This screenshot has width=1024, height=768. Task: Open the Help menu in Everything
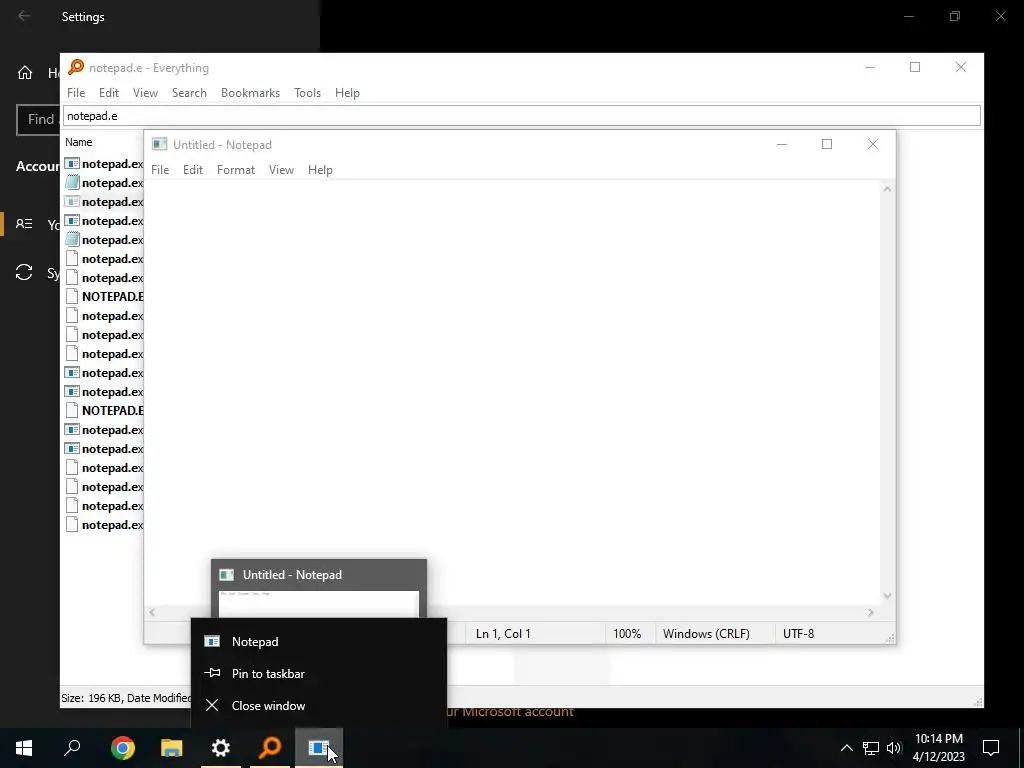pos(347,93)
